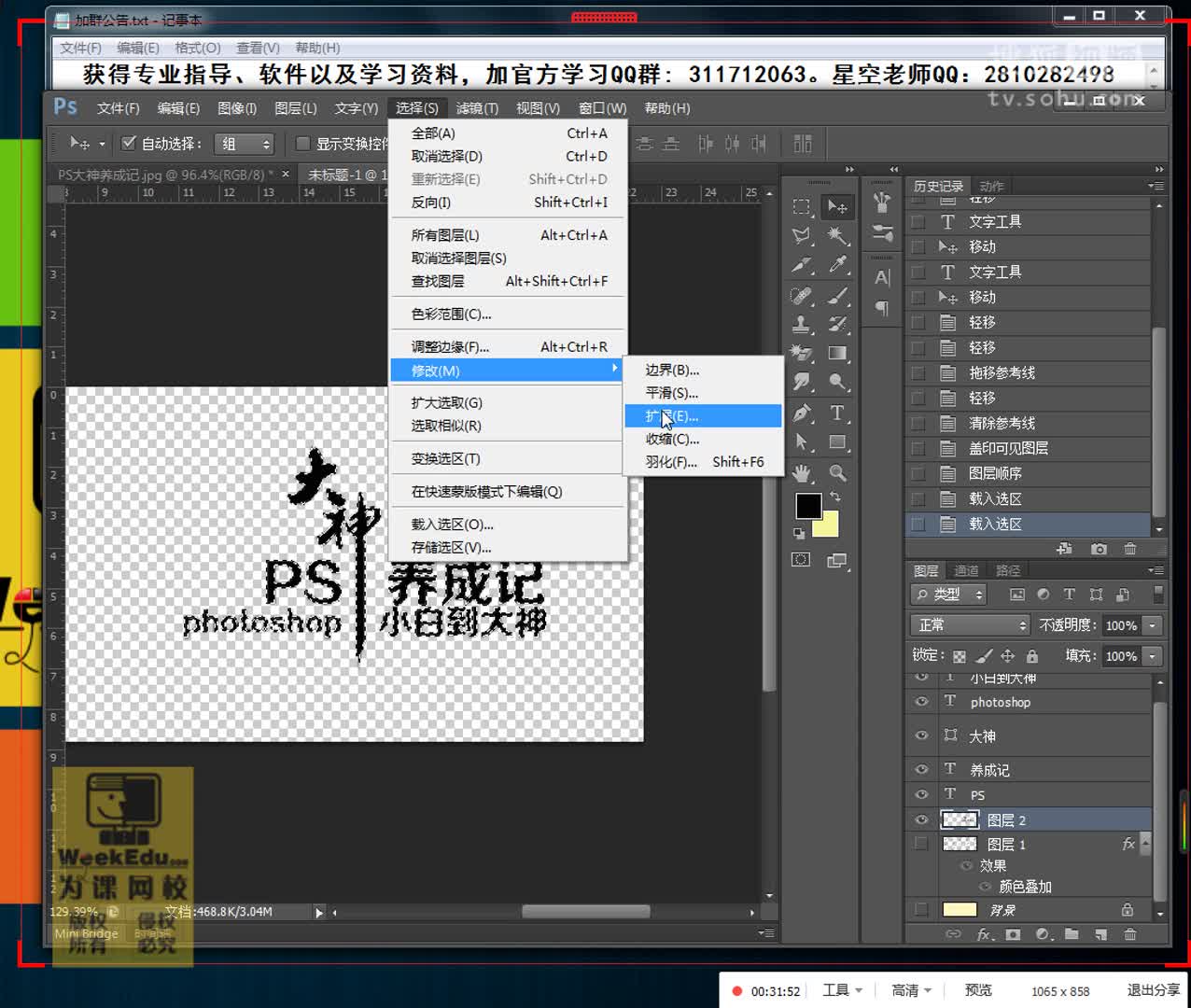Select the Path Selection tool

[802, 442]
